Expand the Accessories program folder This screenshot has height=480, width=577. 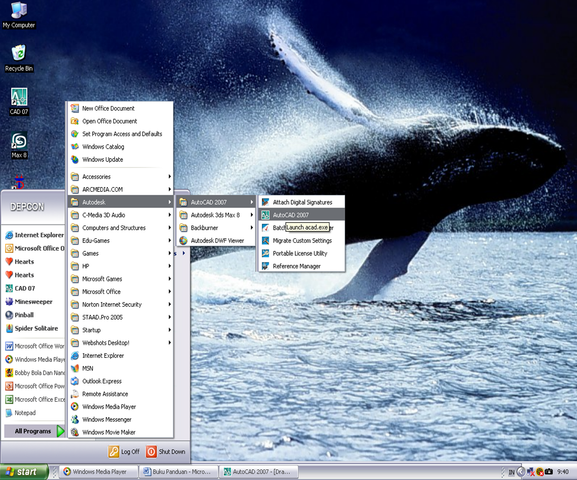coord(121,177)
